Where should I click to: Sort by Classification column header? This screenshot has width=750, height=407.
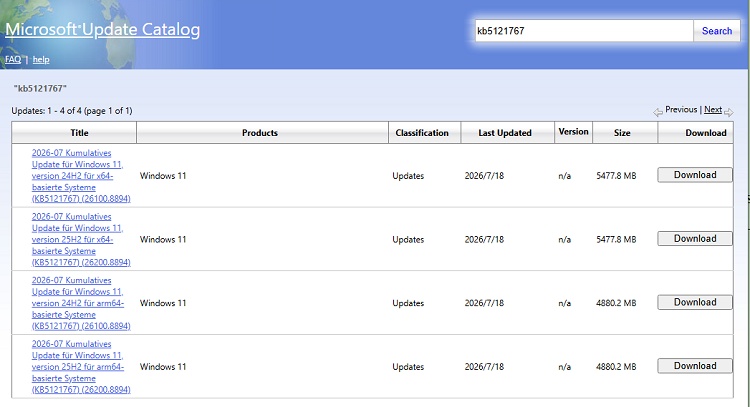(x=422, y=133)
